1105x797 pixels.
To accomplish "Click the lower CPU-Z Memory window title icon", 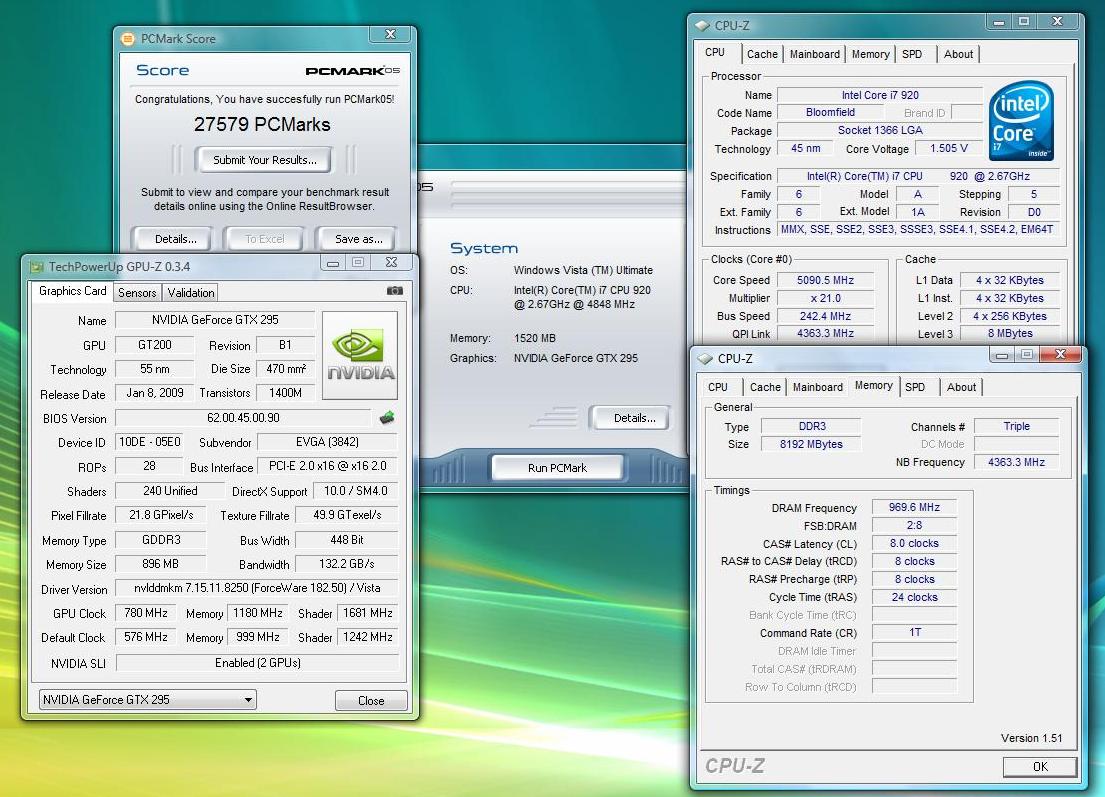I will pyautogui.click(x=705, y=359).
